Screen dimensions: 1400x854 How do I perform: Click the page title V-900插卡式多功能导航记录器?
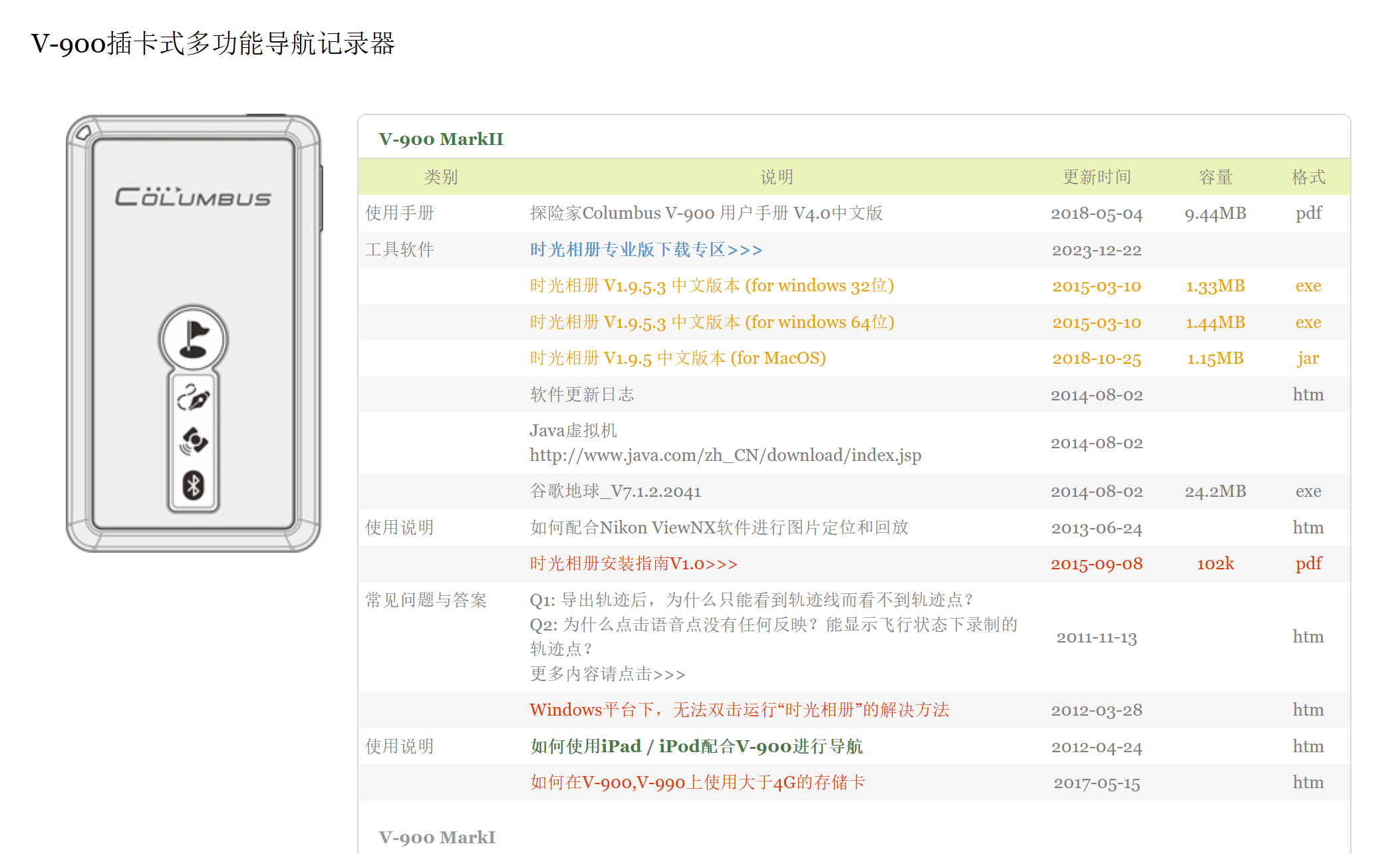(x=213, y=43)
